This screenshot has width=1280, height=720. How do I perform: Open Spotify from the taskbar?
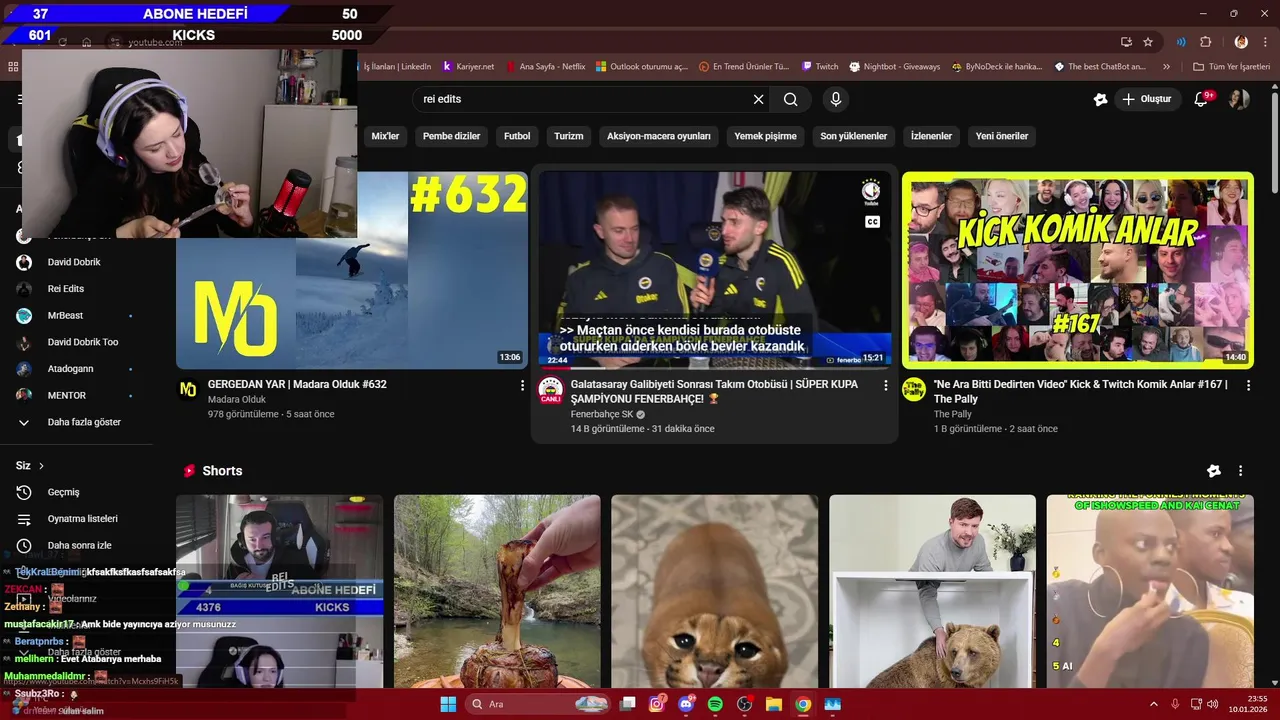pyautogui.click(x=715, y=704)
